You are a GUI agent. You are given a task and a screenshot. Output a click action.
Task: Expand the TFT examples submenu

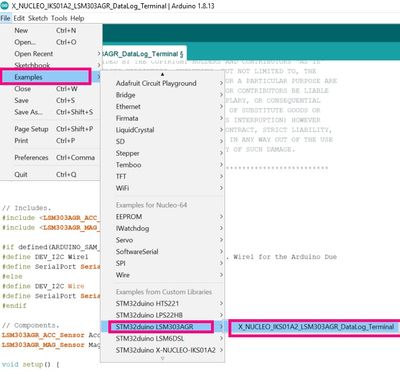(x=163, y=176)
